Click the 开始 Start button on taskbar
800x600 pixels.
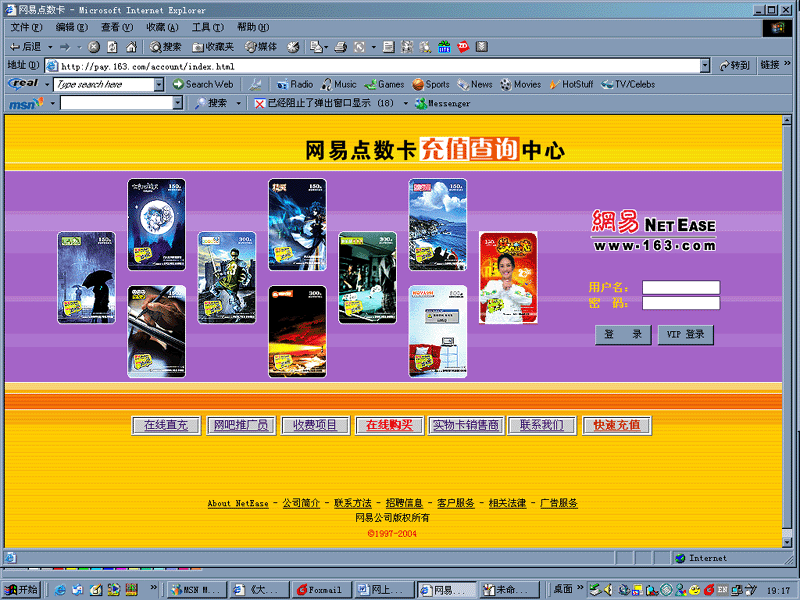pyautogui.click(x=21, y=589)
